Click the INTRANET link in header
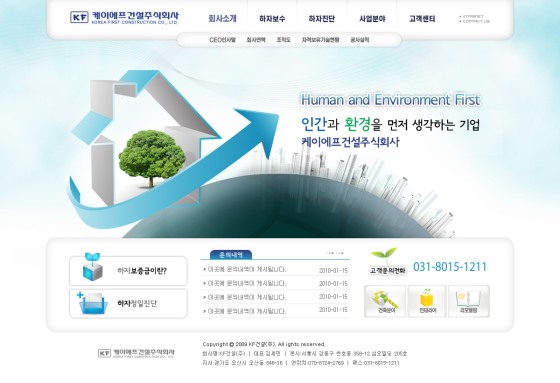The image size is (560, 383). 472,16
